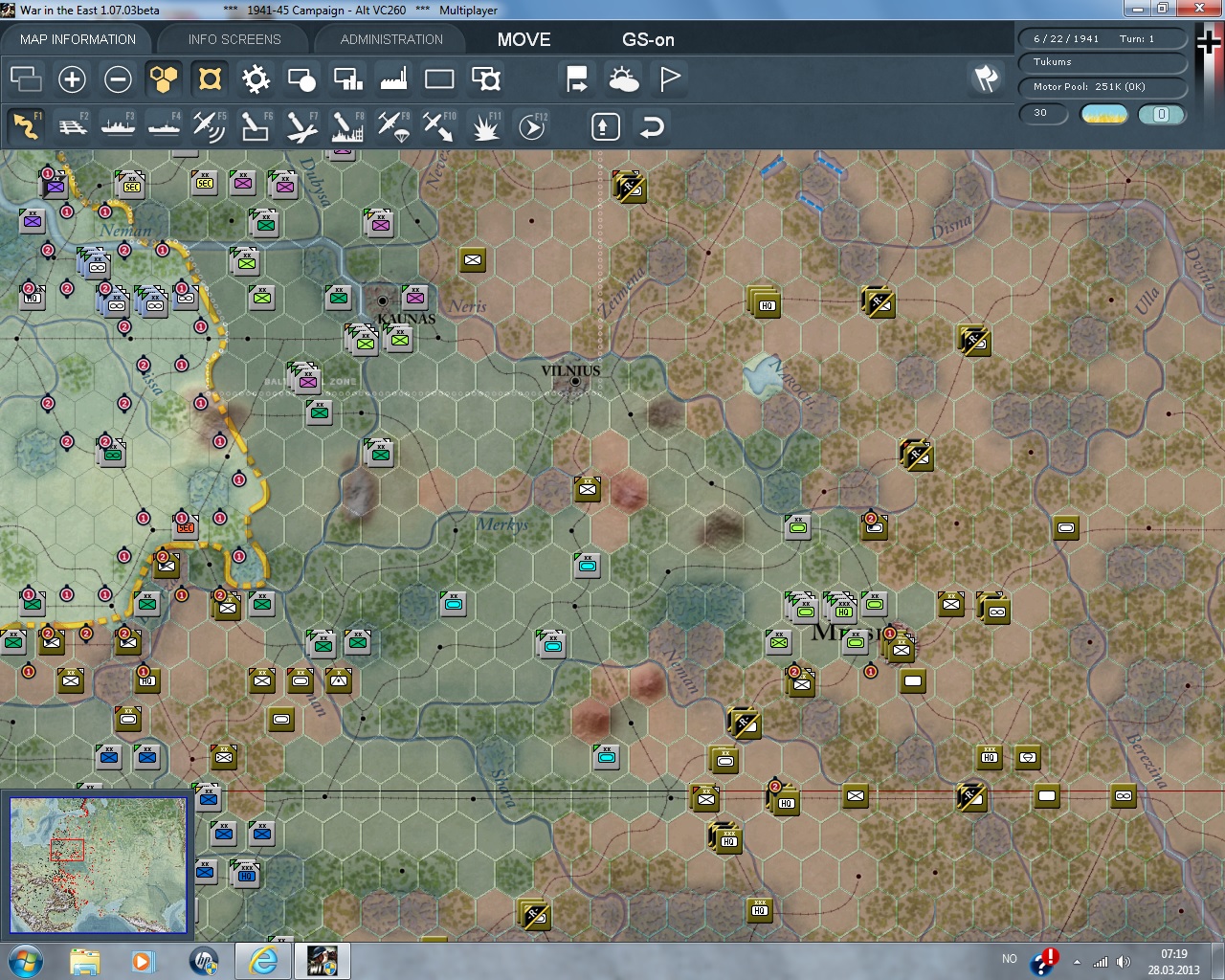The width and height of the screenshot is (1225, 980).
Task: Open the ADMINISTRATION tab
Action: 391,39
